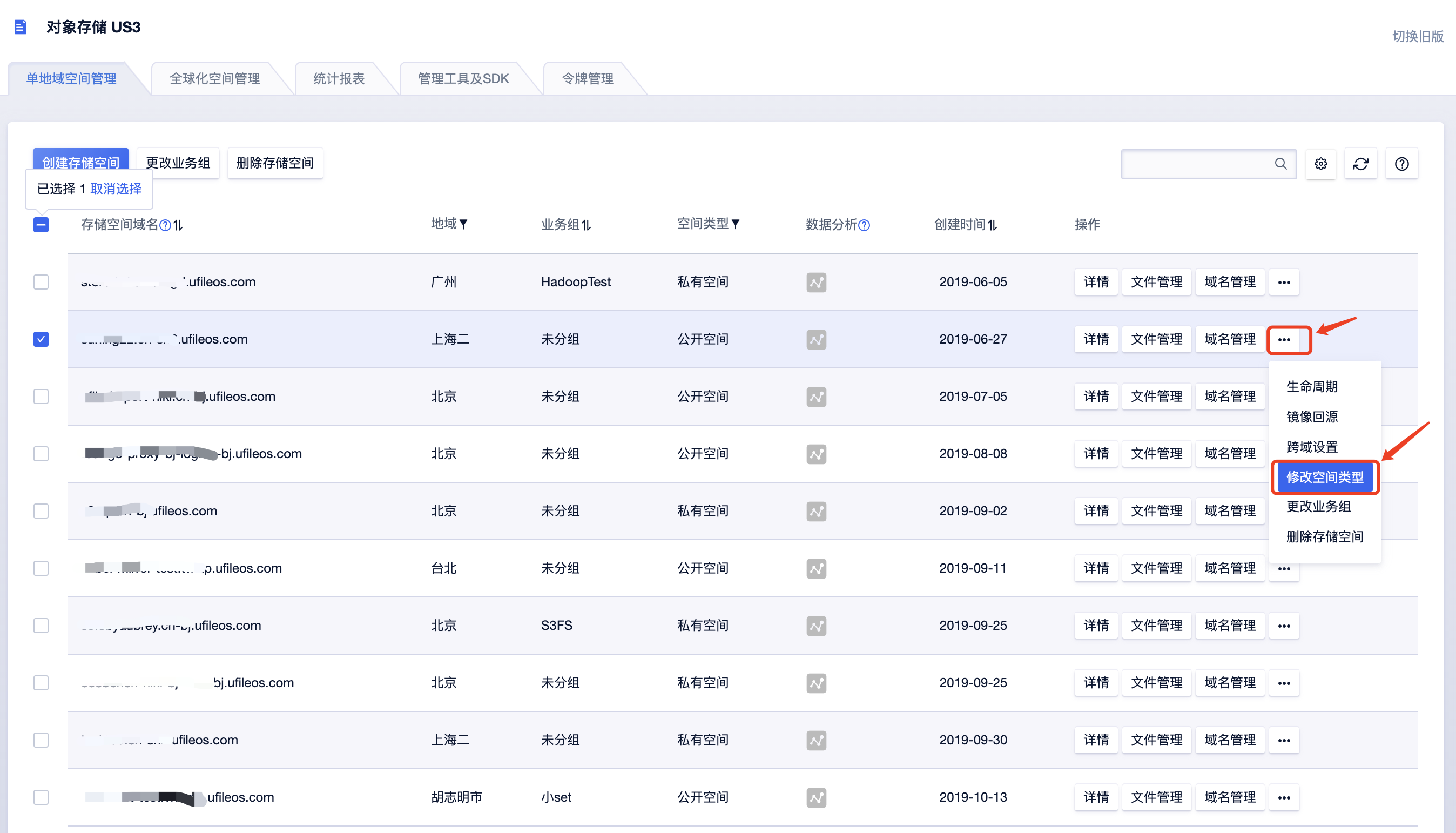
Task: Sort by 创建时间 sort arrows
Action: (x=992, y=225)
